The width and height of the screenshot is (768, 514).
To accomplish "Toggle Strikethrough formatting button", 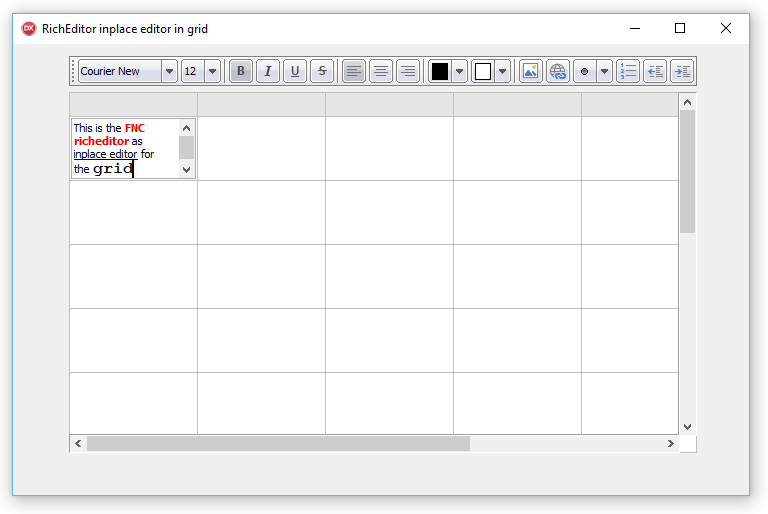I will click(x=322, y=72).
